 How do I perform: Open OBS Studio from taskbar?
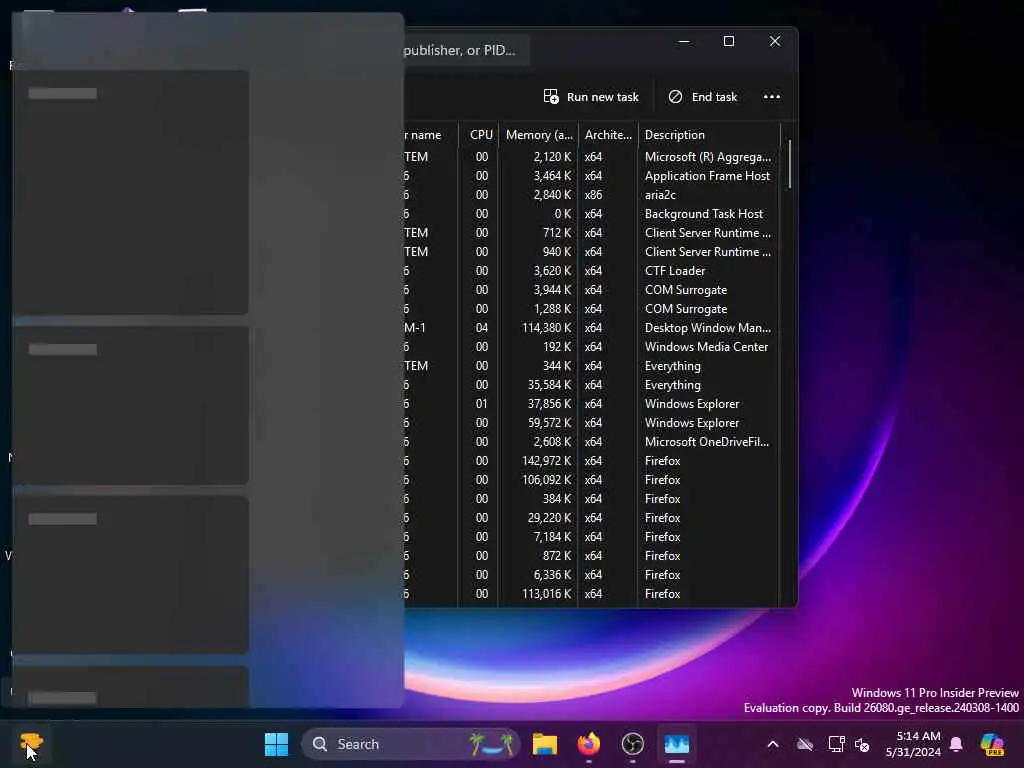coord(632,744)
